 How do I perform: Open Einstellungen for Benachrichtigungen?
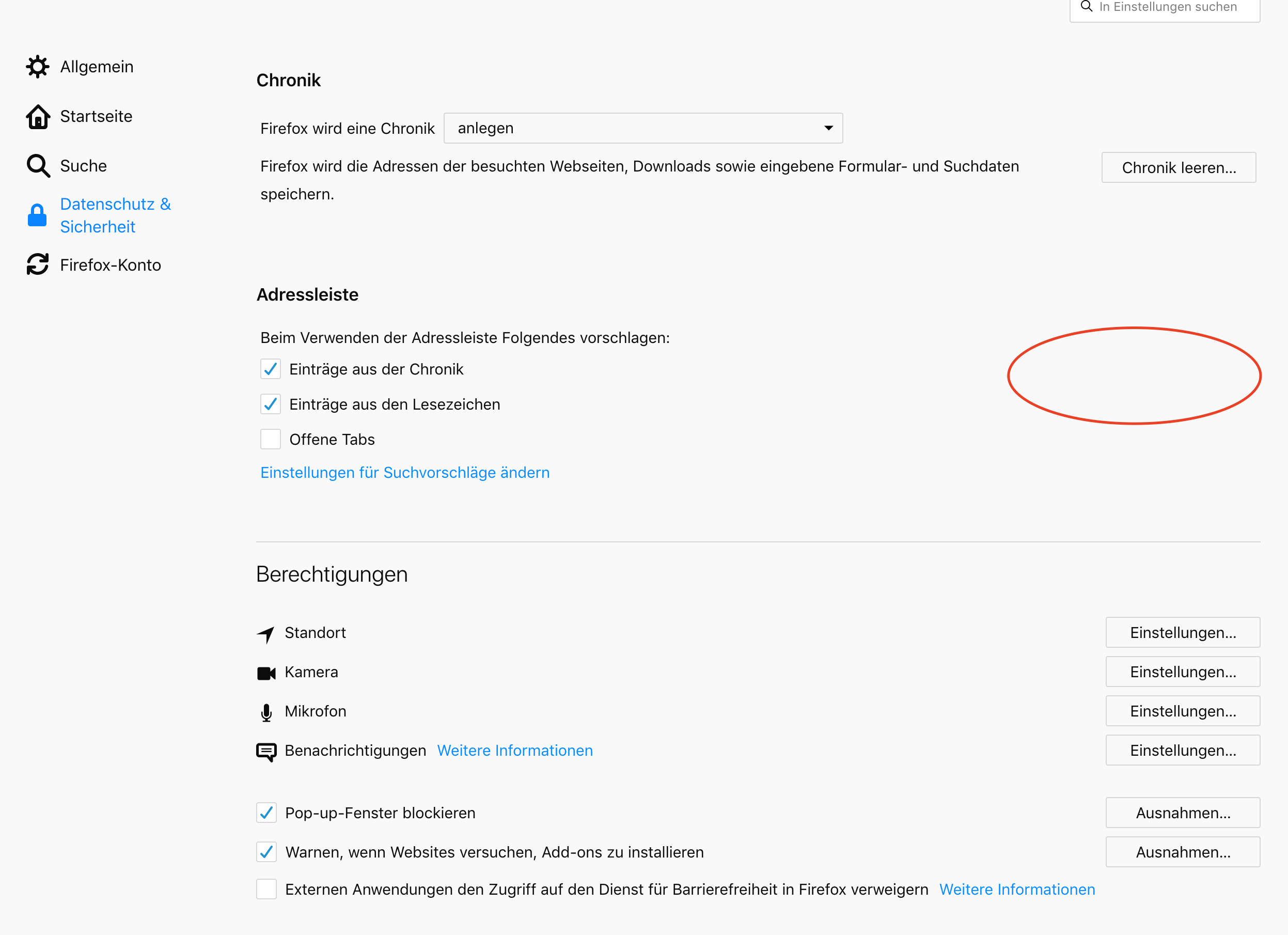coord(1182,751)
